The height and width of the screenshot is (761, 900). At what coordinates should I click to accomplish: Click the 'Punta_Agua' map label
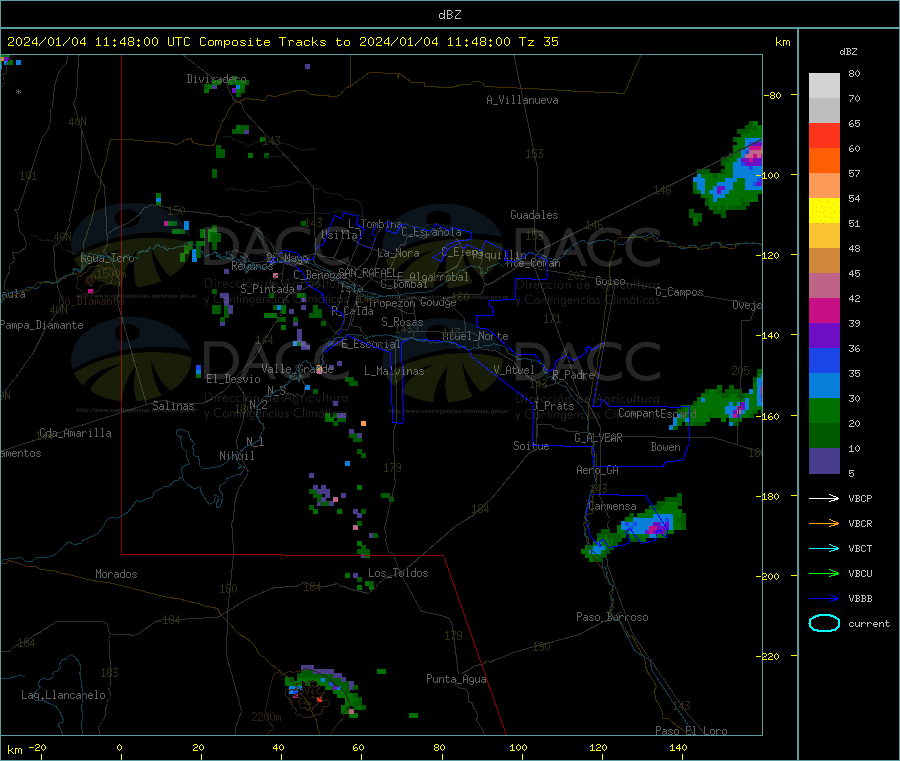456,680
